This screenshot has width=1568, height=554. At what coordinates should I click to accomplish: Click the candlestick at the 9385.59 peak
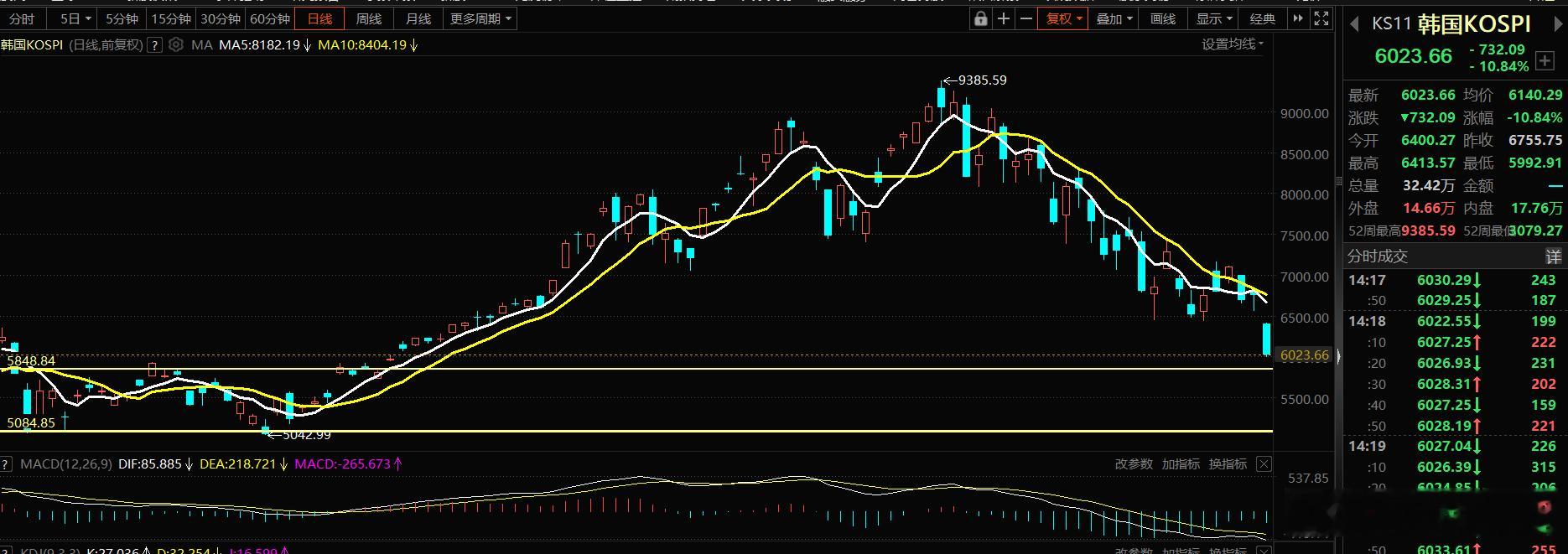[x=942, y=97]
